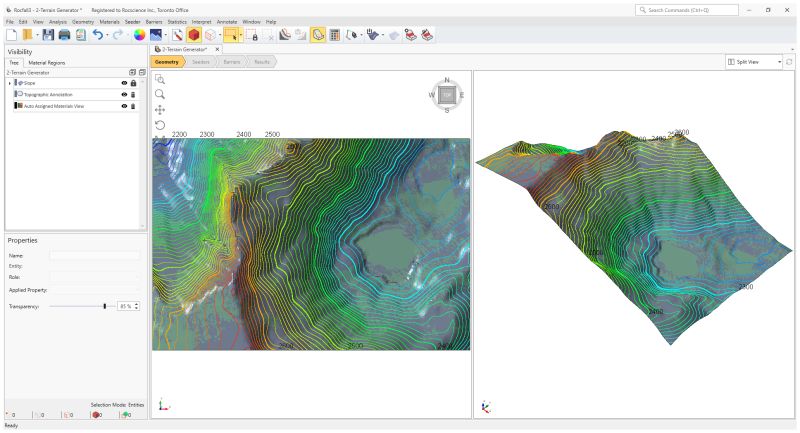Hide the Slope layer with its eye icon
800x433 pixels.
[x=124, y=83]
